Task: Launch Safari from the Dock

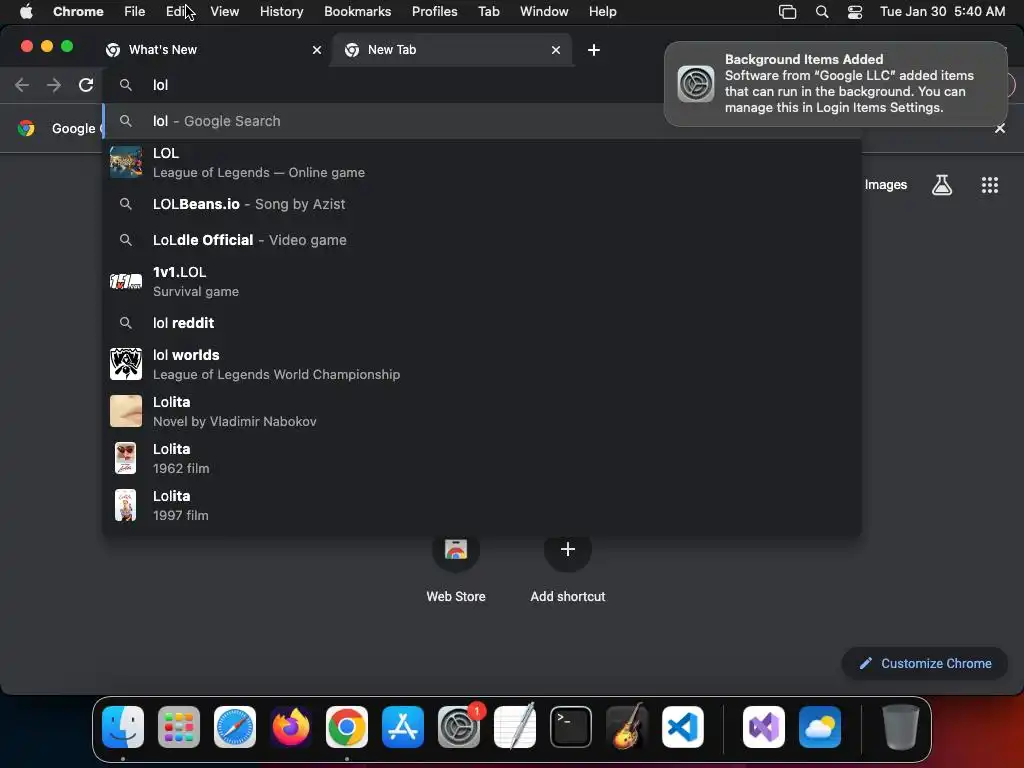Action: pyautogui.click(x=235, y=727)
